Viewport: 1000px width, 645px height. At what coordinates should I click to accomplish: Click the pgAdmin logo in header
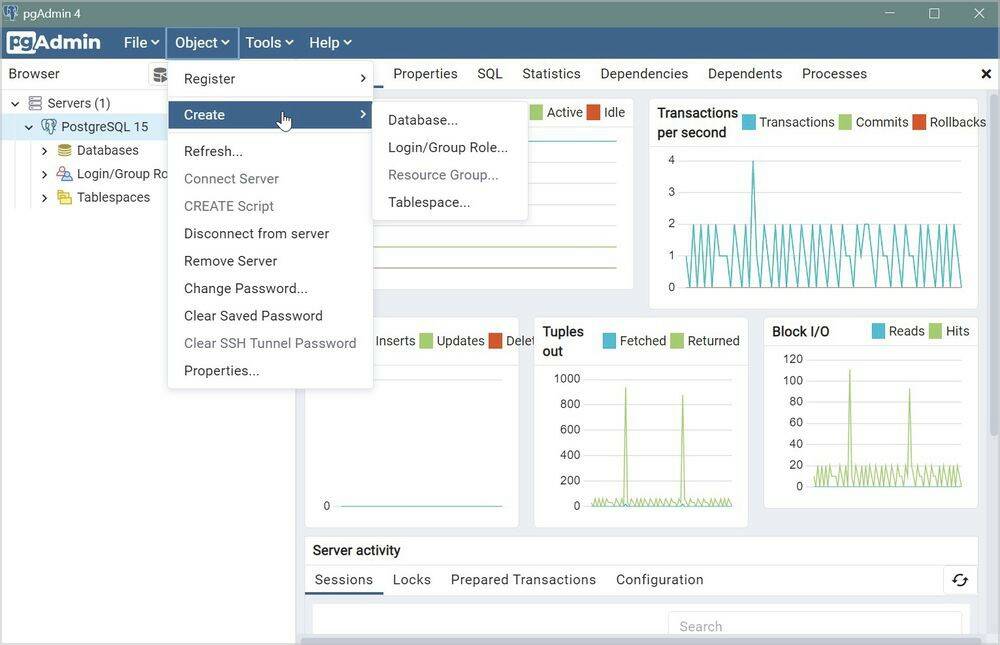[54, 42]
